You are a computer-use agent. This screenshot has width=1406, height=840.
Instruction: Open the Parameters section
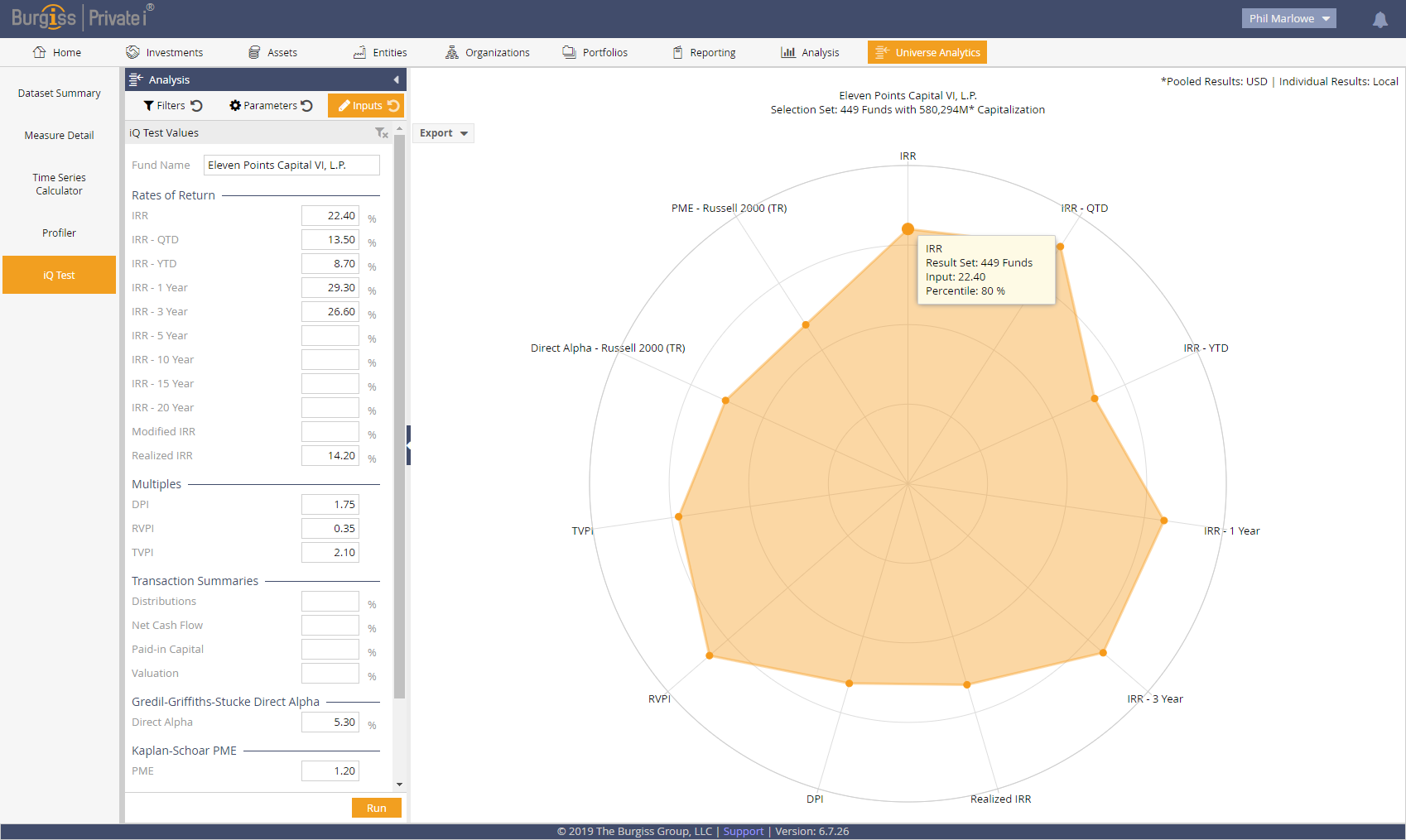tap(263, 106)
